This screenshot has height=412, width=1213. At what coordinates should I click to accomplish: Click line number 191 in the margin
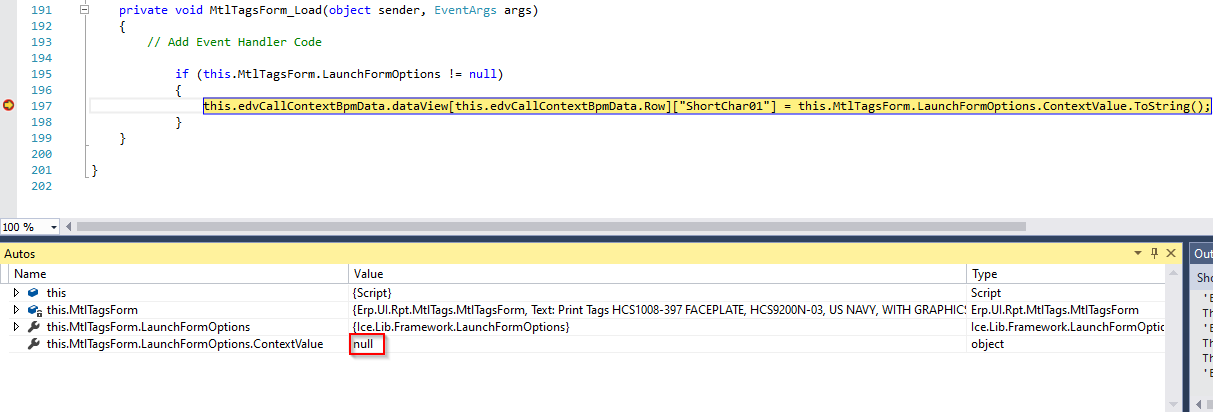coord(41,10)
